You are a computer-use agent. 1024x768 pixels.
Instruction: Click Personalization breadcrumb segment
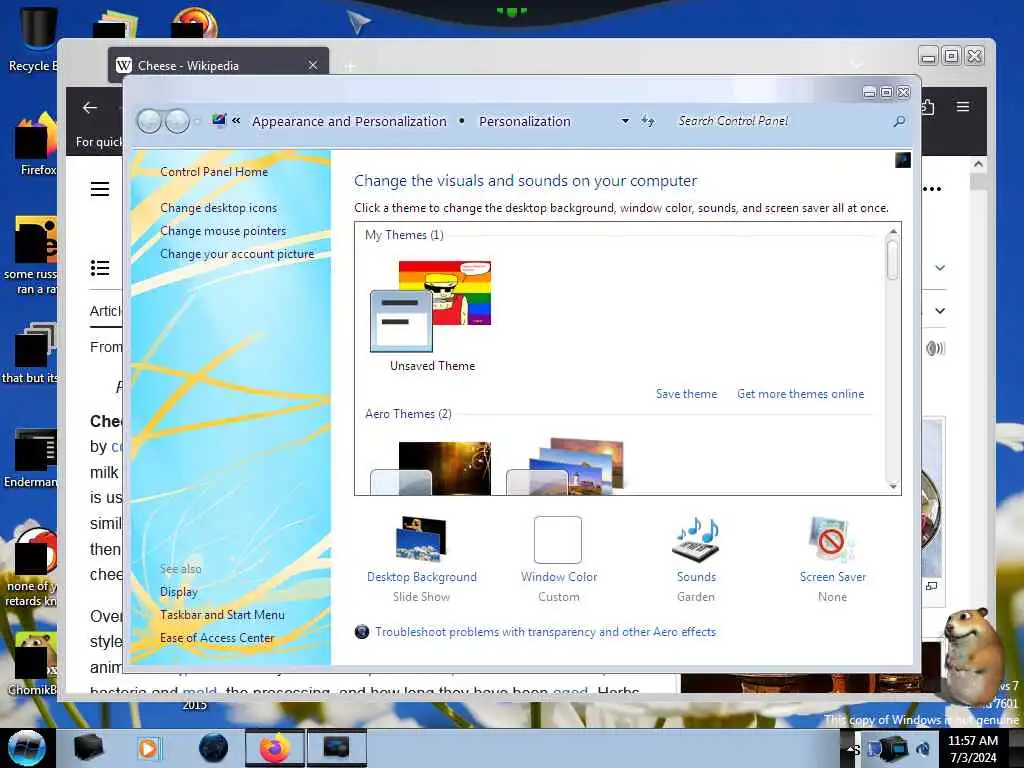(x=524, y=121)
